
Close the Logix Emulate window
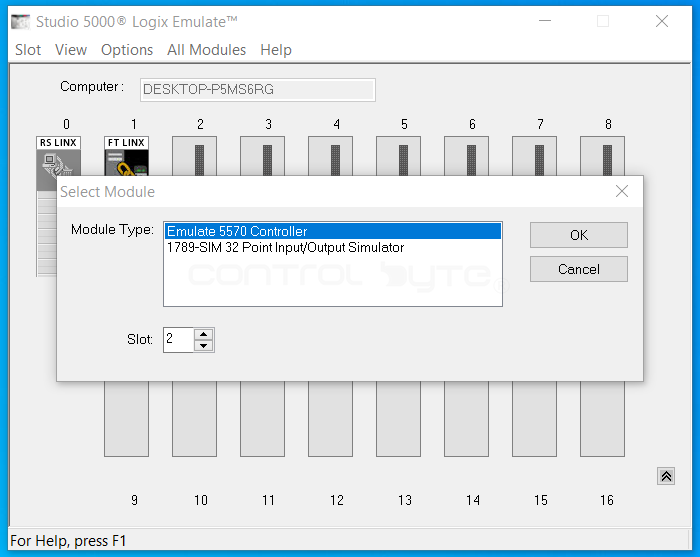tap(662, 21)
